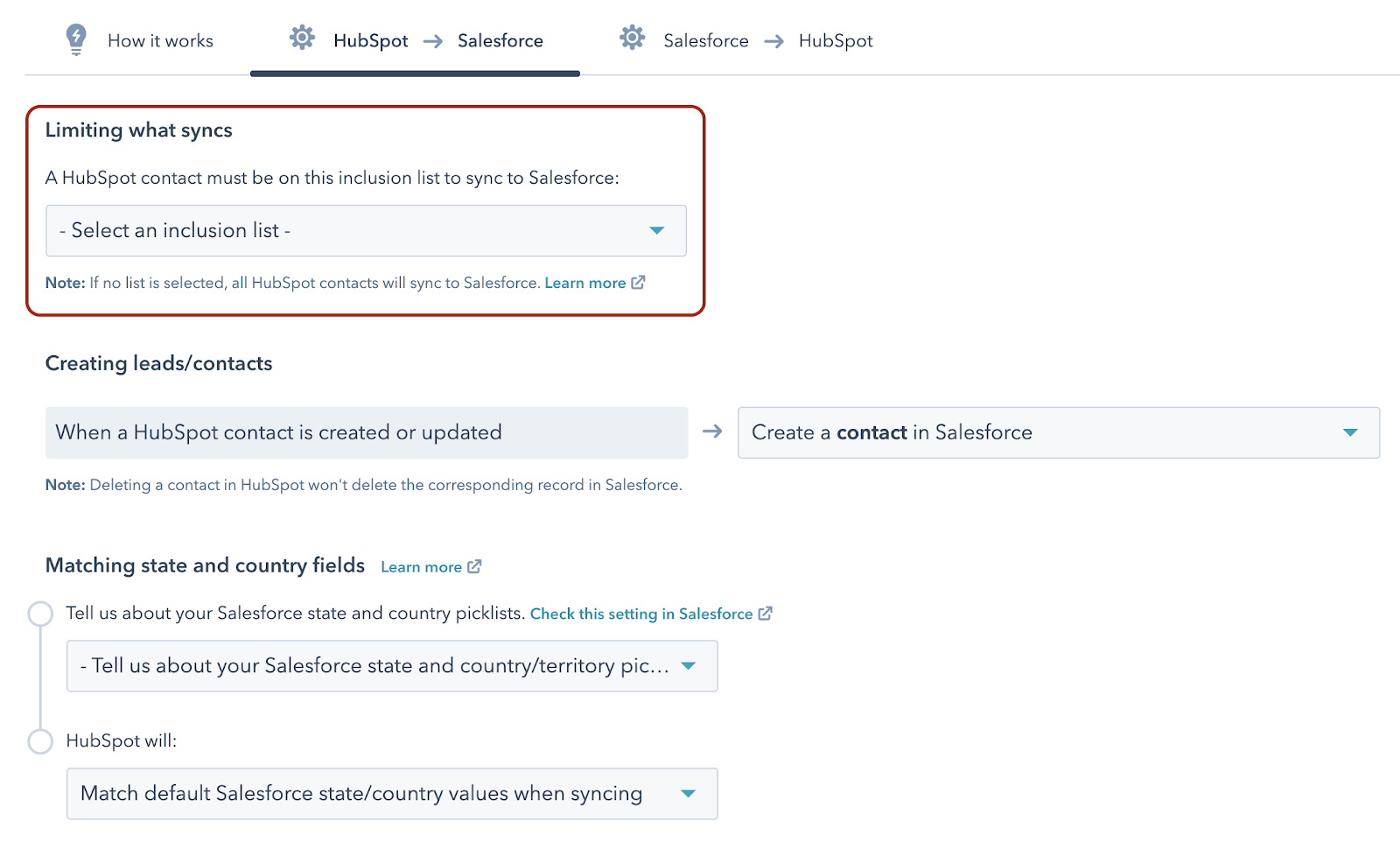The width and height of the screenshot is (1400, 842).
Task: Open Check this setting in Salesforce link
Action: pyautogui.click(x=641, y=614)
